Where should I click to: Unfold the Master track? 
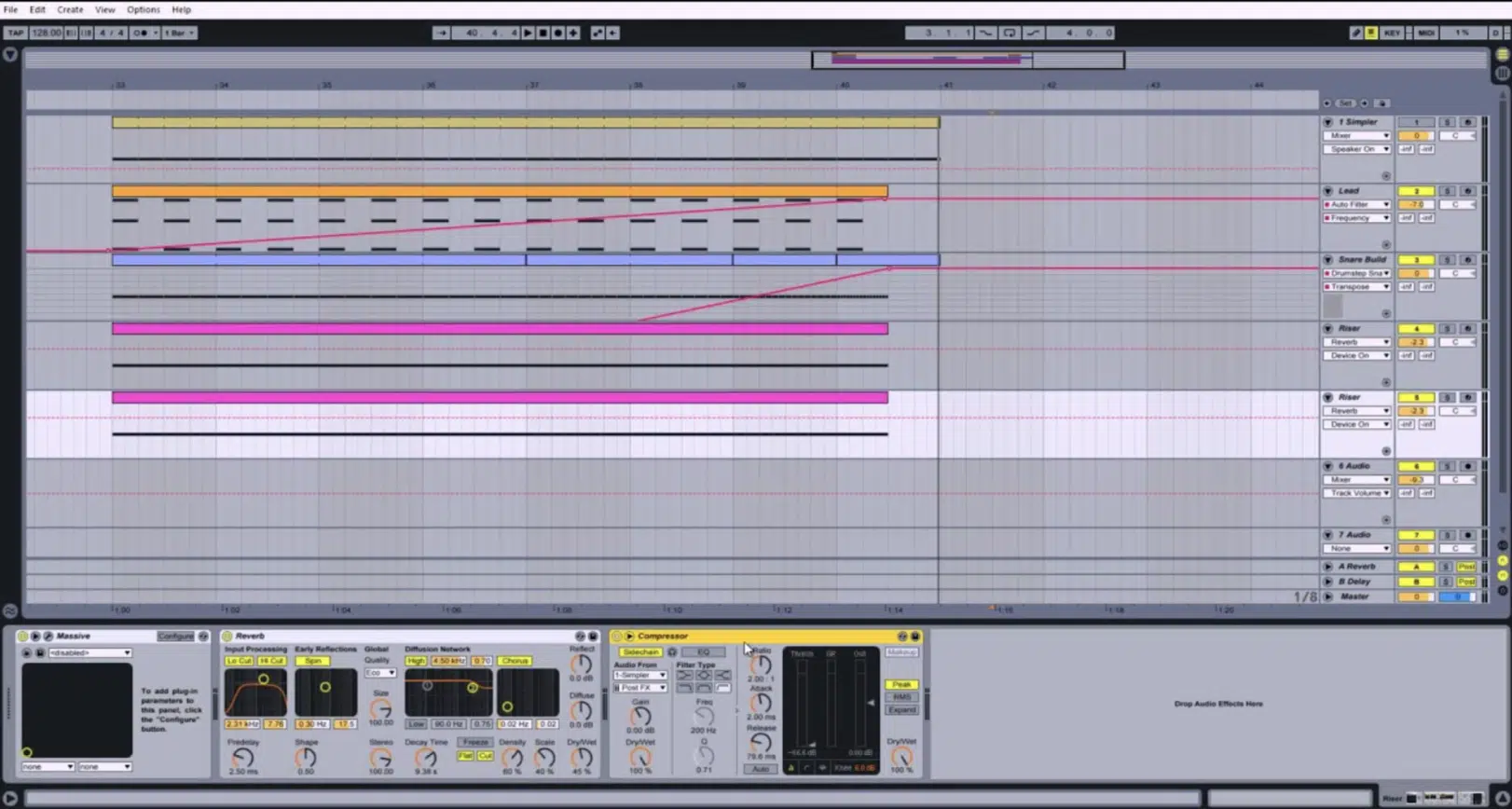coord(1327,596)
